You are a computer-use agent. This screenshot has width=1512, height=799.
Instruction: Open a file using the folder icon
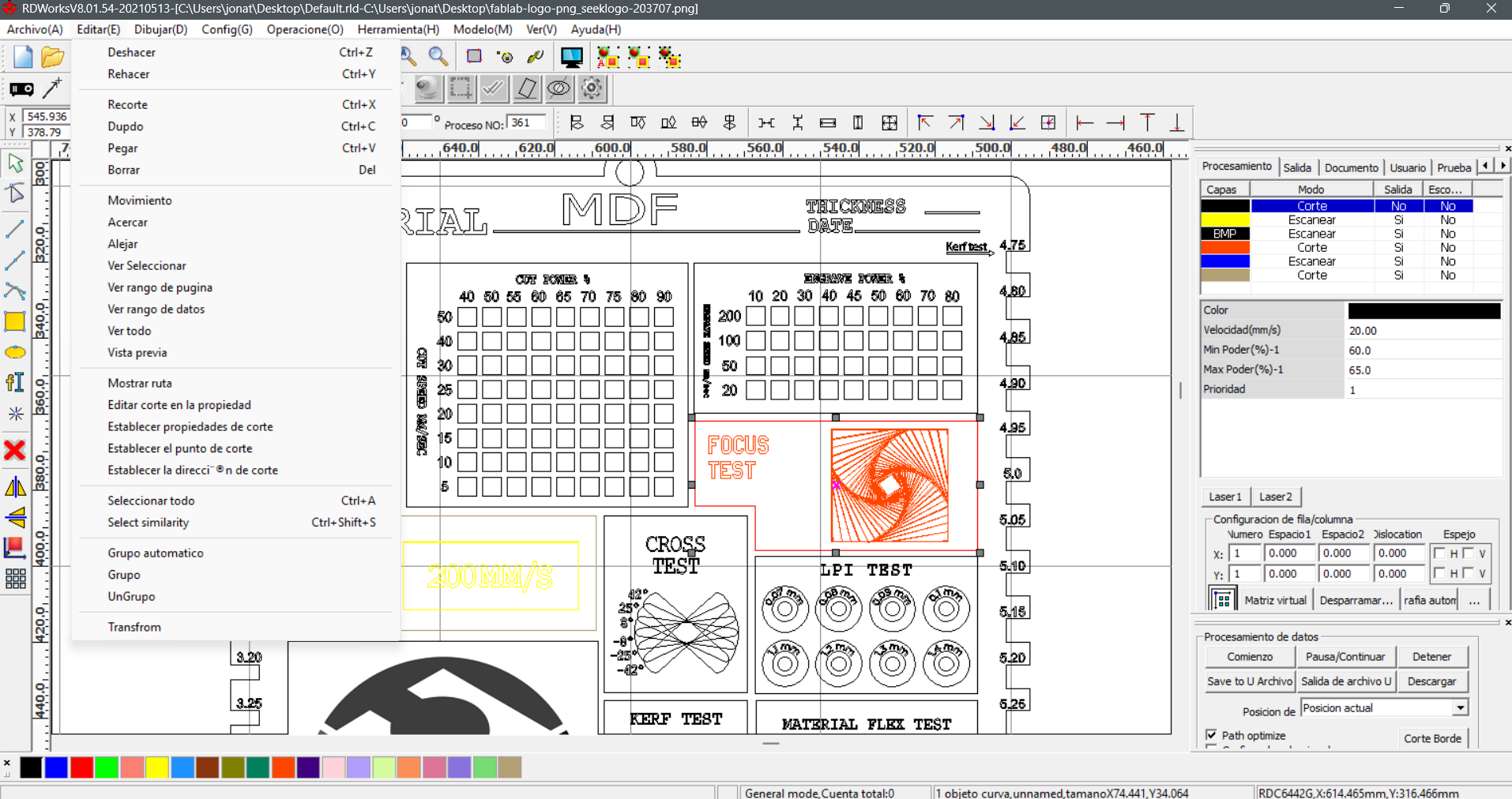52,57
